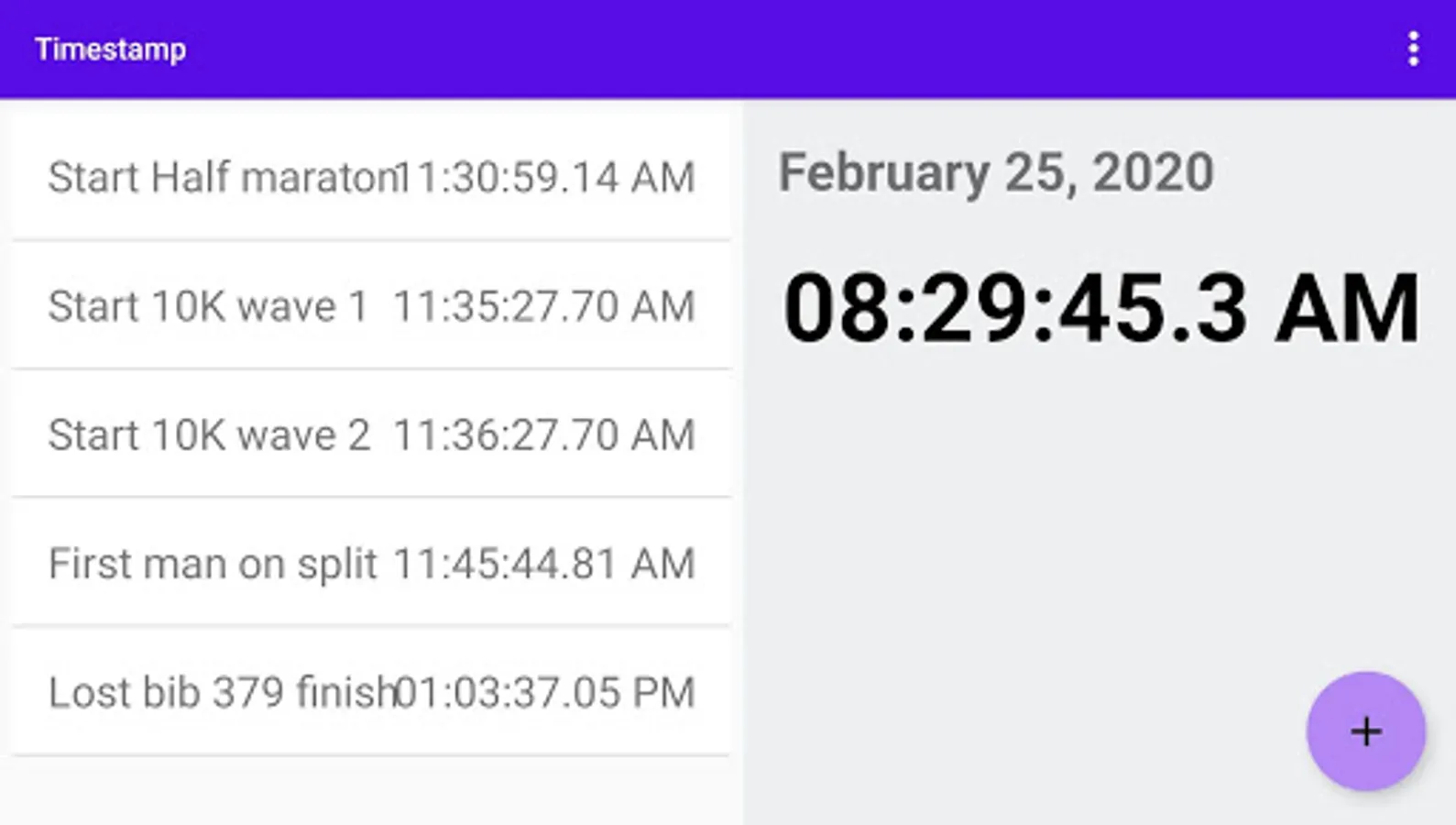Open the three-dot overflow menu
1456x825 pixels.
click(1413, 49)
